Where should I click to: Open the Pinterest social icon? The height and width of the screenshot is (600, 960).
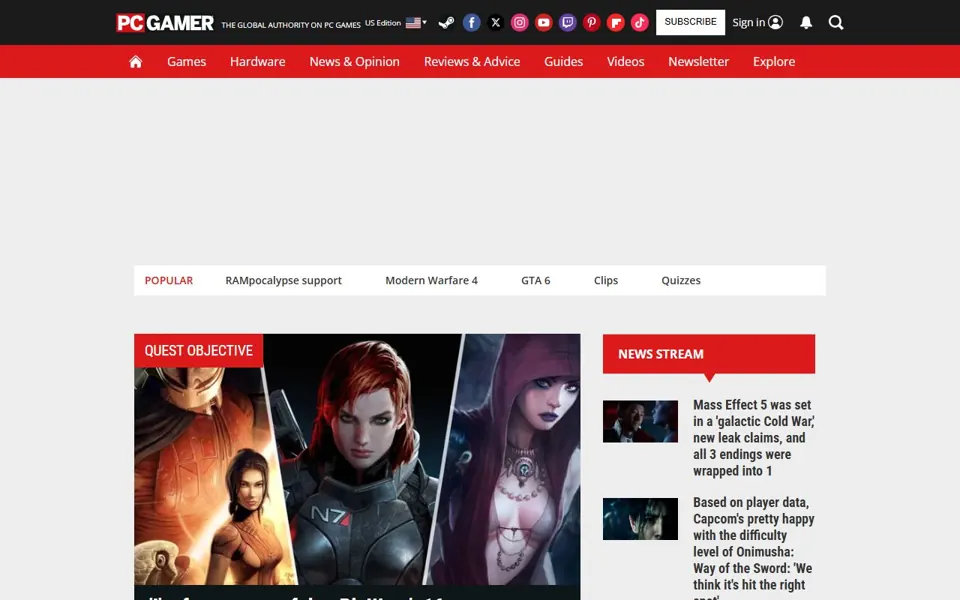(x=591, y=23)
